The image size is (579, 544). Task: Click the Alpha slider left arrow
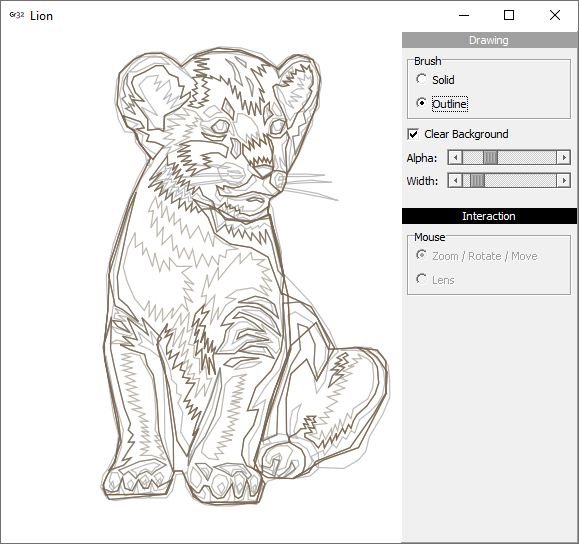(x=455, y=158)
